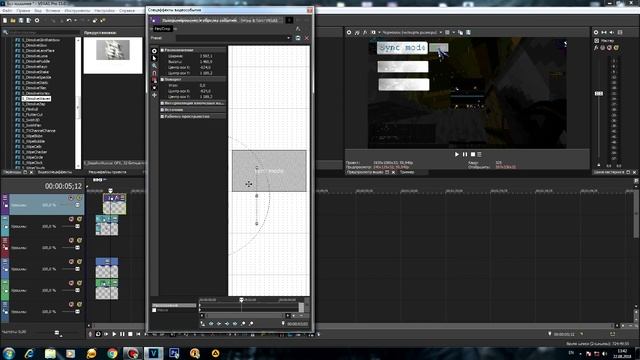Screen dimensions: 640x360
Task: Open the Инструменты menu
Action: pos(78,11)
